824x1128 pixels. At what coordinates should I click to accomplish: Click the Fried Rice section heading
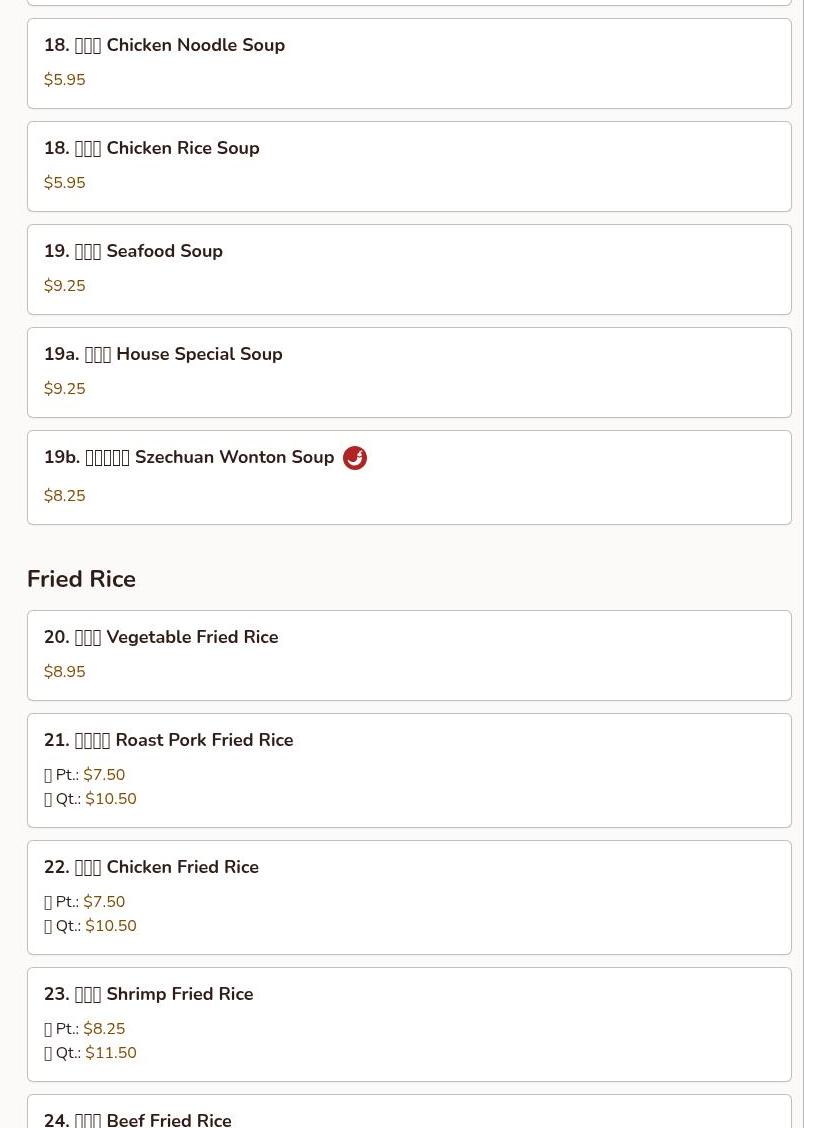[x=81, y=579]
